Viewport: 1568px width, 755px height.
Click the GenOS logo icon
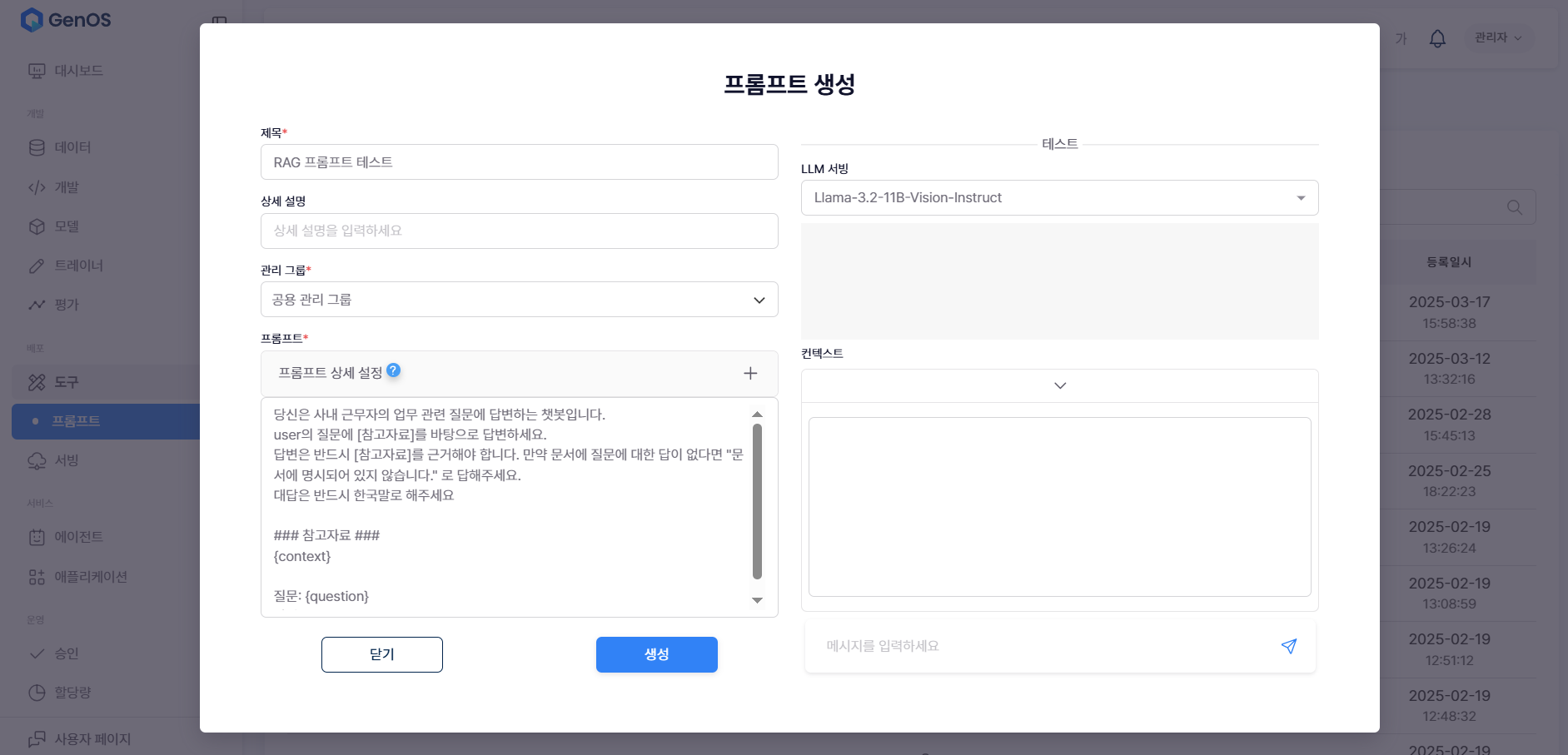pyautogui.click(x=32, y=20)
